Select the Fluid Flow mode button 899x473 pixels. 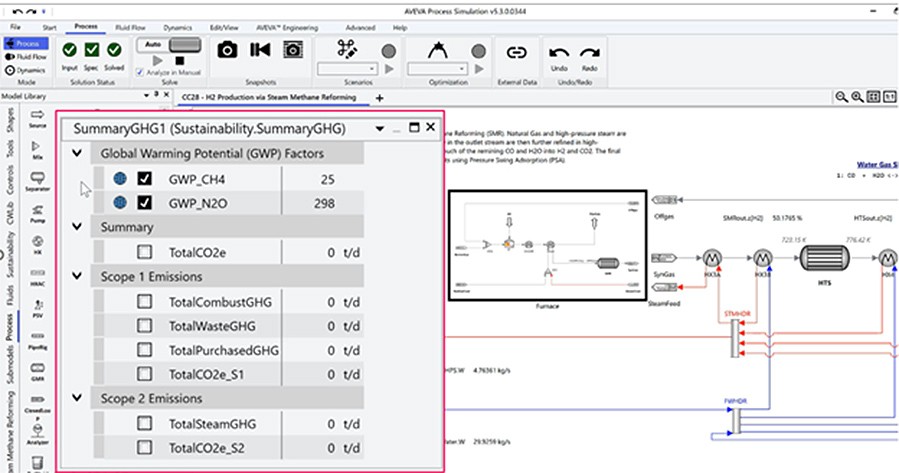click(26, 57)
